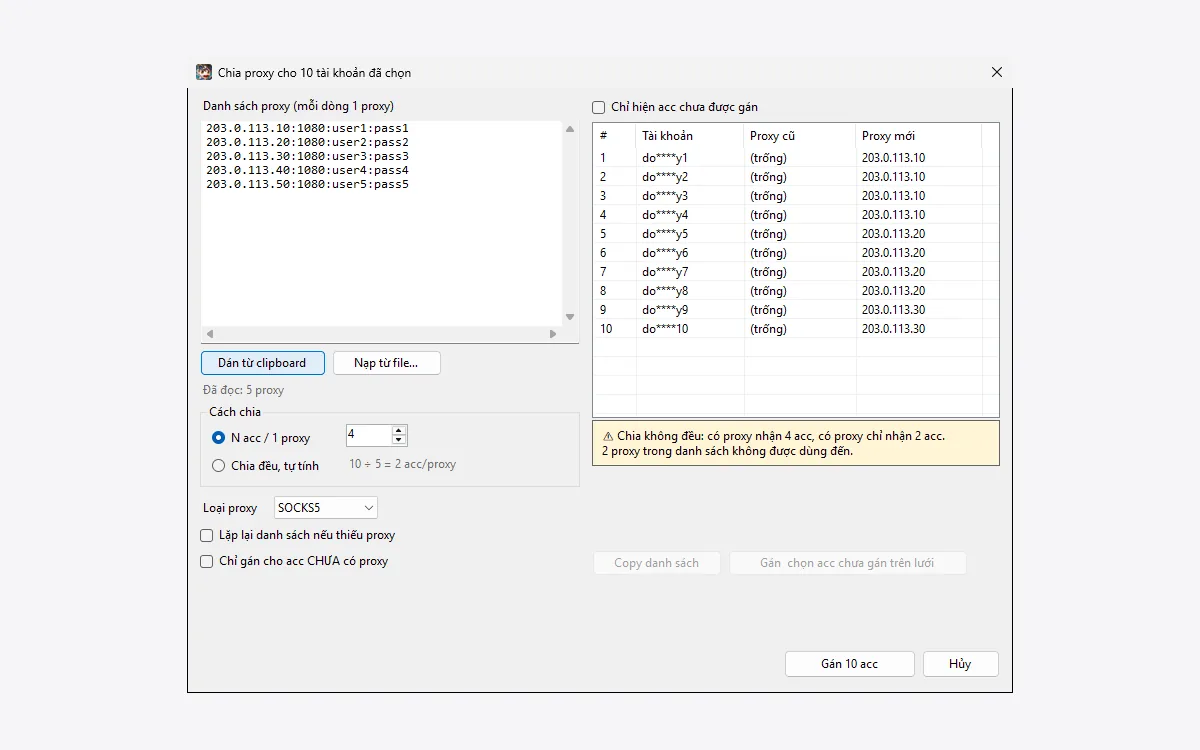Click the proxy list horizontal scroll left arrow

click(x=210, y=334)
